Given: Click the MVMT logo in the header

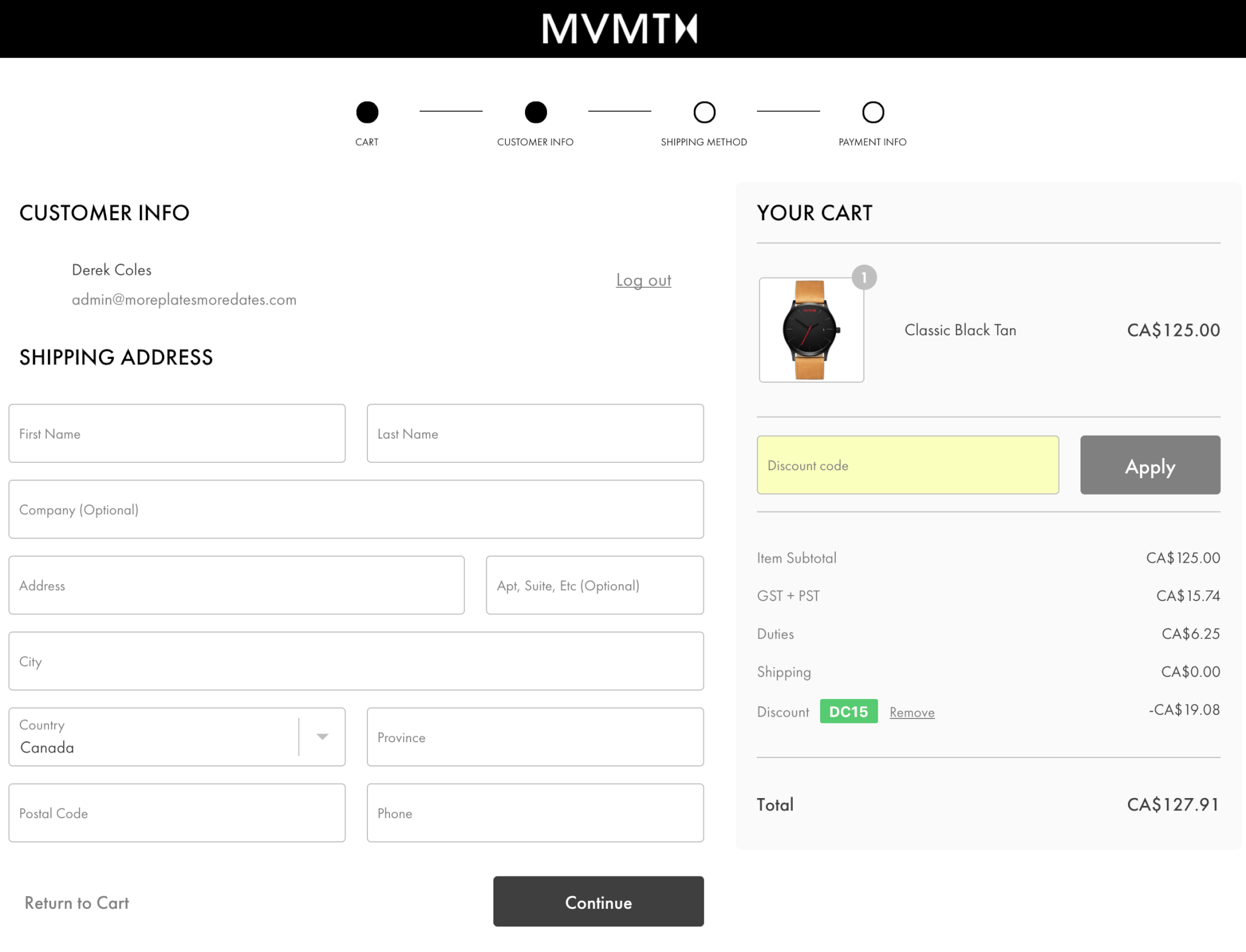Looking at the screenshot, I should 619,29.
